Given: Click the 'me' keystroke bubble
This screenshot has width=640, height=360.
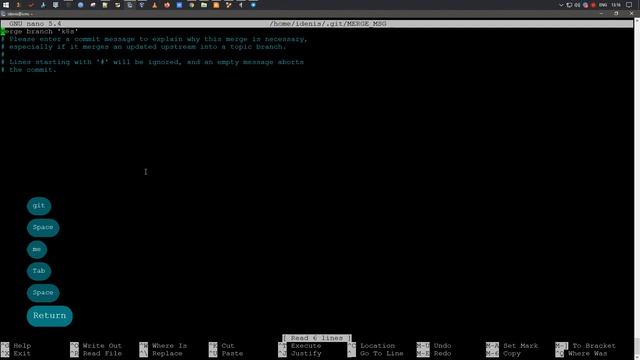Looking at the screenshot, I should coord(37,249).
